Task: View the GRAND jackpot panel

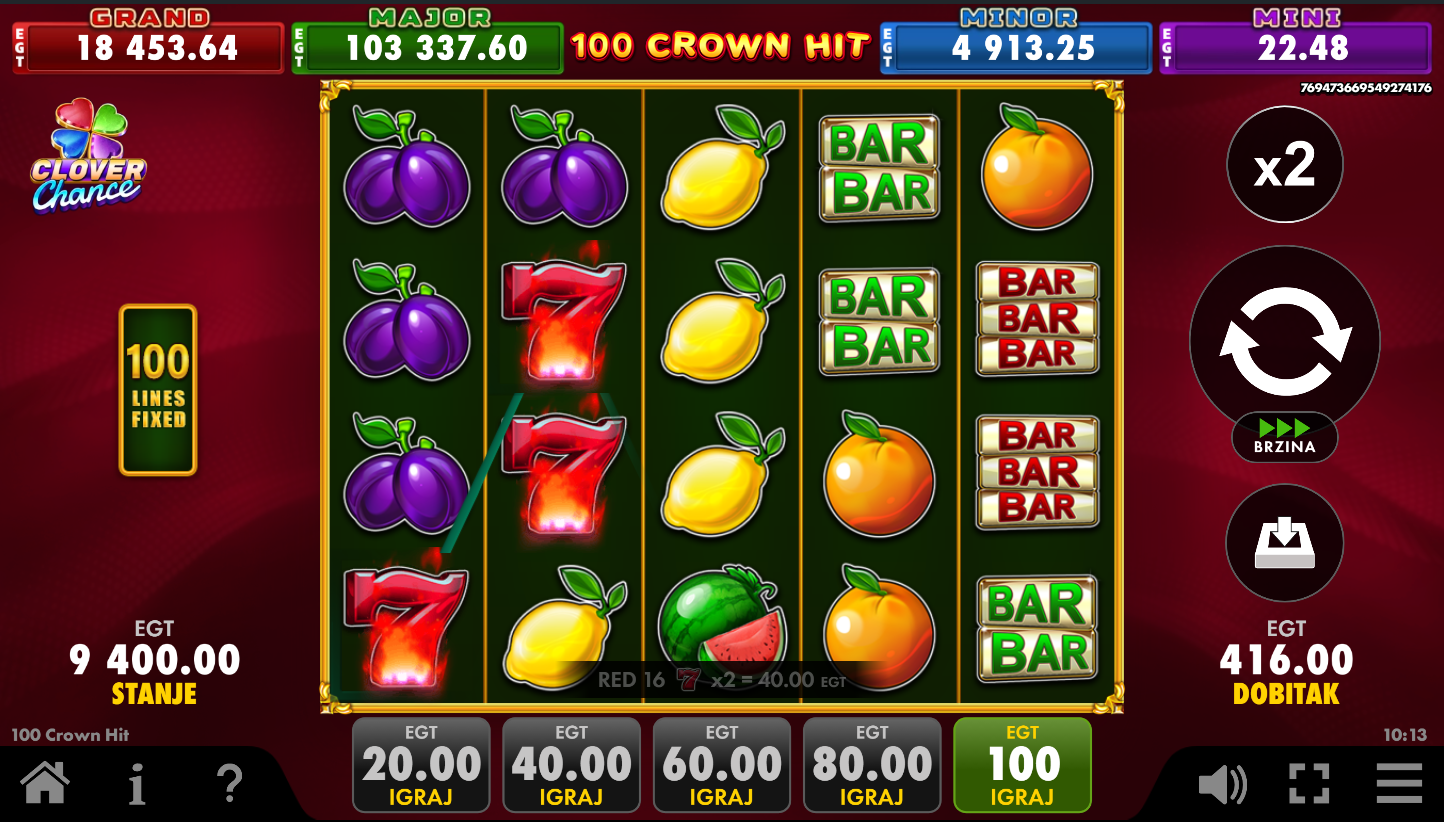Action: pos(148,41)
